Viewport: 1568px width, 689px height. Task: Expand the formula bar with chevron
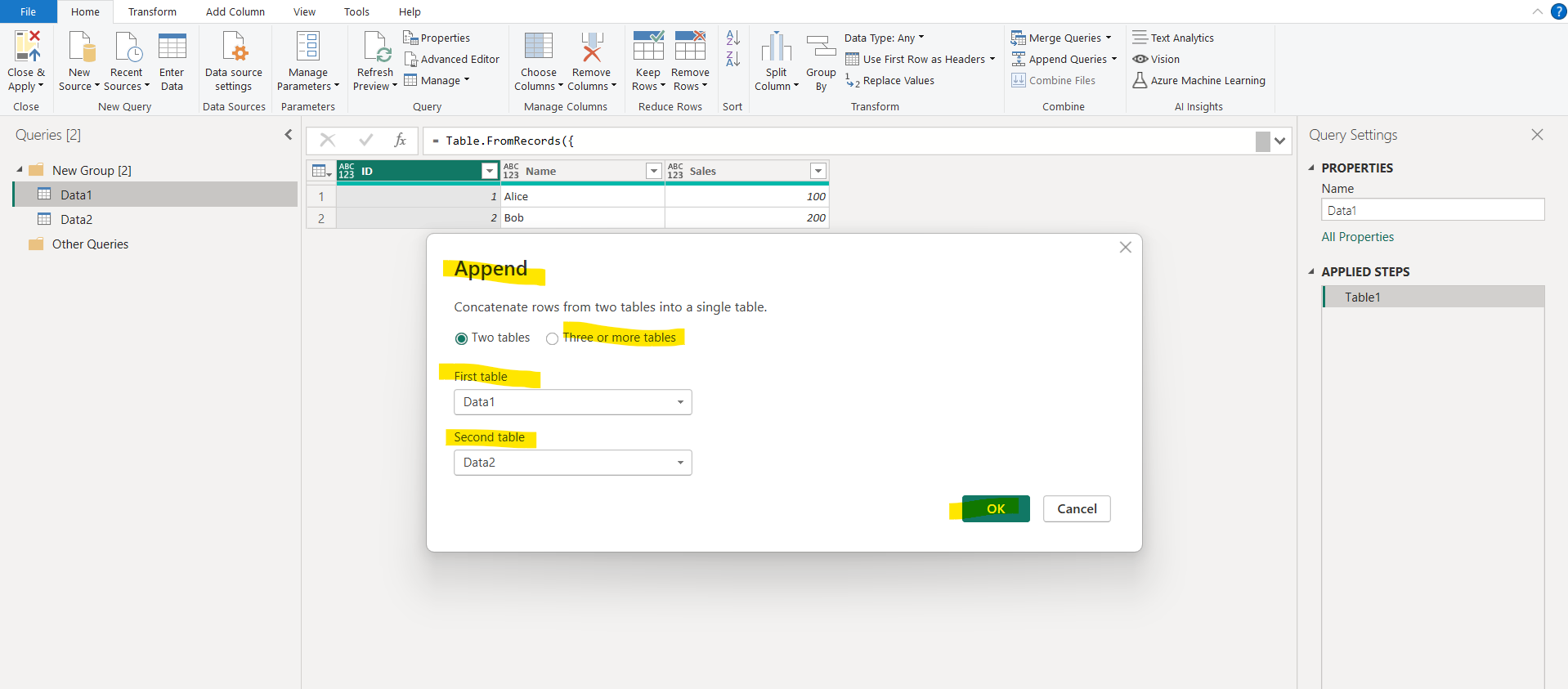point(1279,141)
